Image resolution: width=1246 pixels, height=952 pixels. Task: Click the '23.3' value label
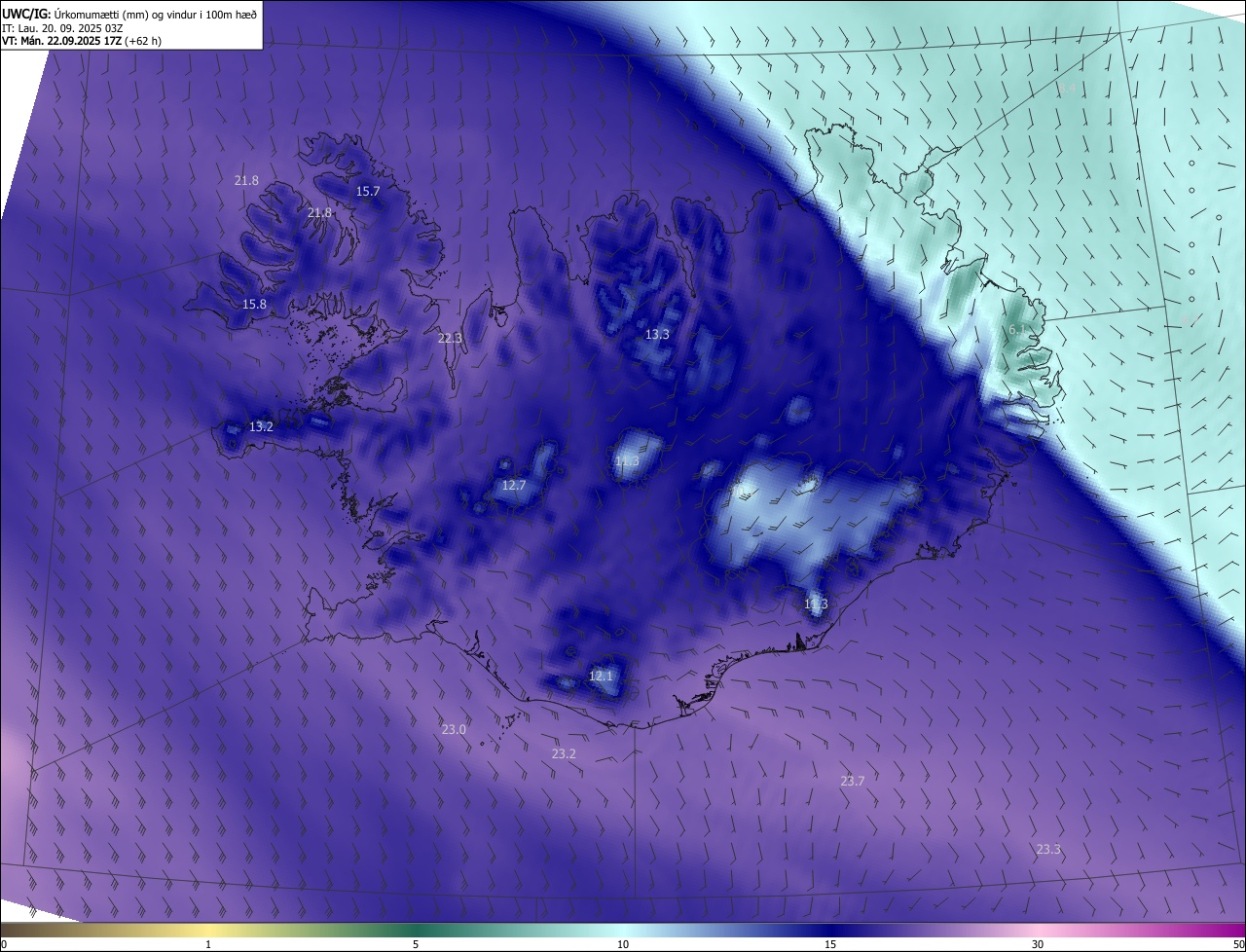click(1048, 849)
